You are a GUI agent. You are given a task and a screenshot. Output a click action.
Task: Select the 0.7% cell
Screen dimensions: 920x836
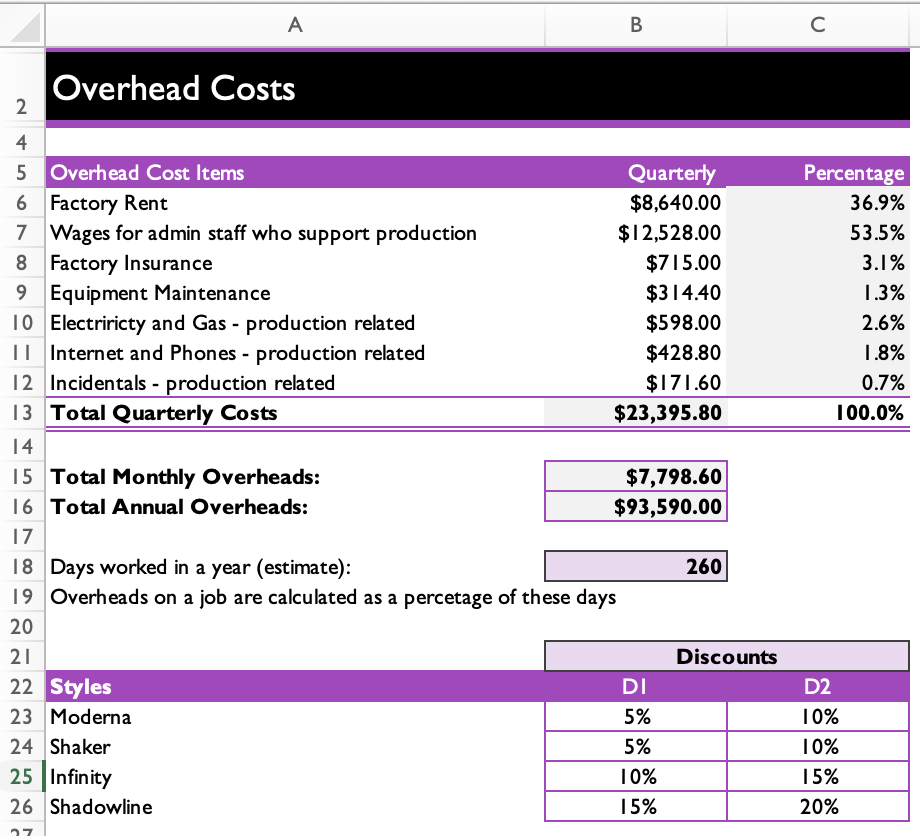818,383
